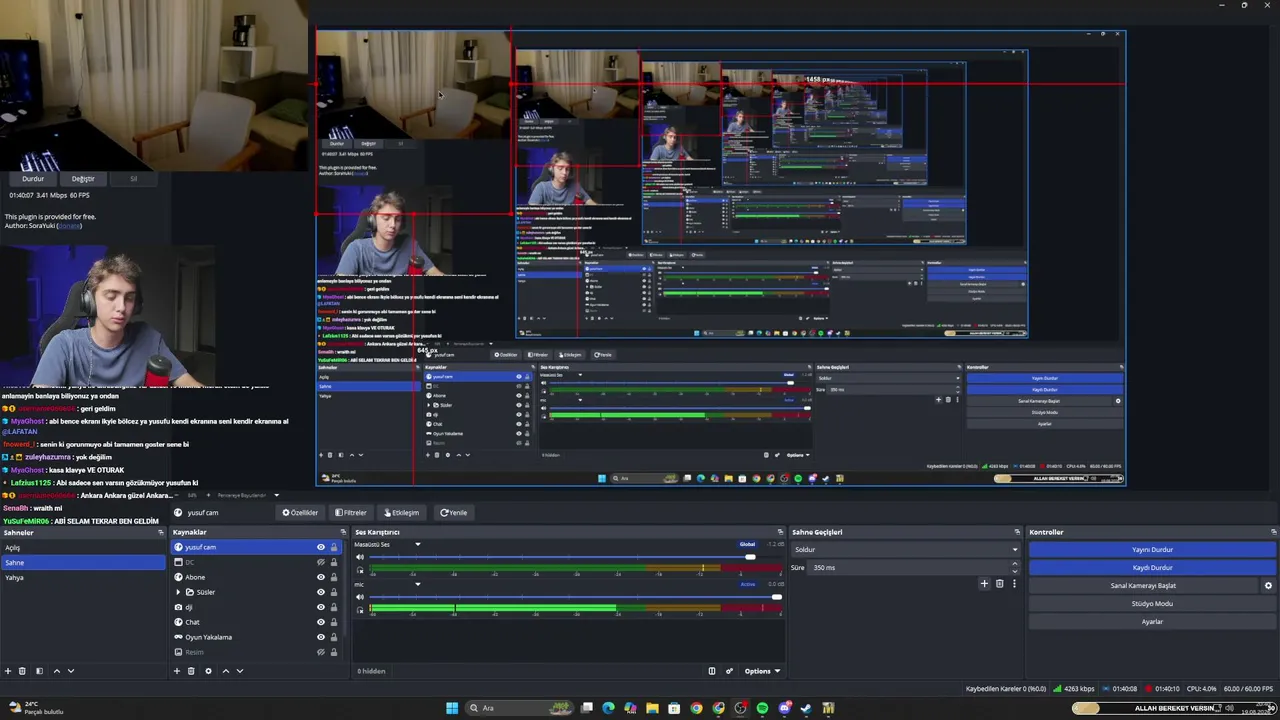1280x720 pixels.
Task: Select the Yahya scene
Action: coord(83,577)
